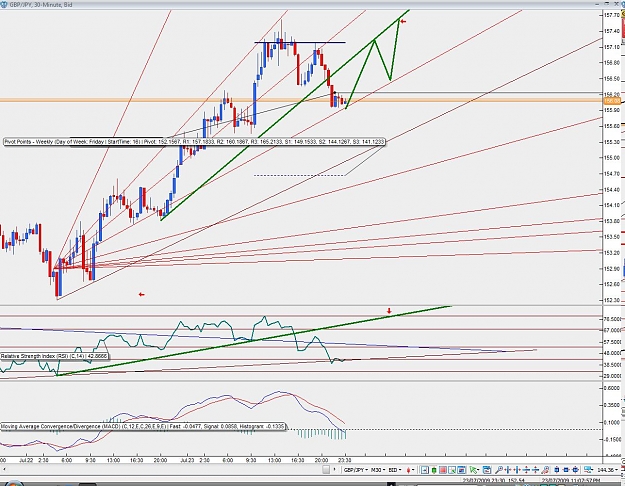625x486 pixels.
Task: Click the first framed icon after candlestick dropdown
Action: pos(425,470)
